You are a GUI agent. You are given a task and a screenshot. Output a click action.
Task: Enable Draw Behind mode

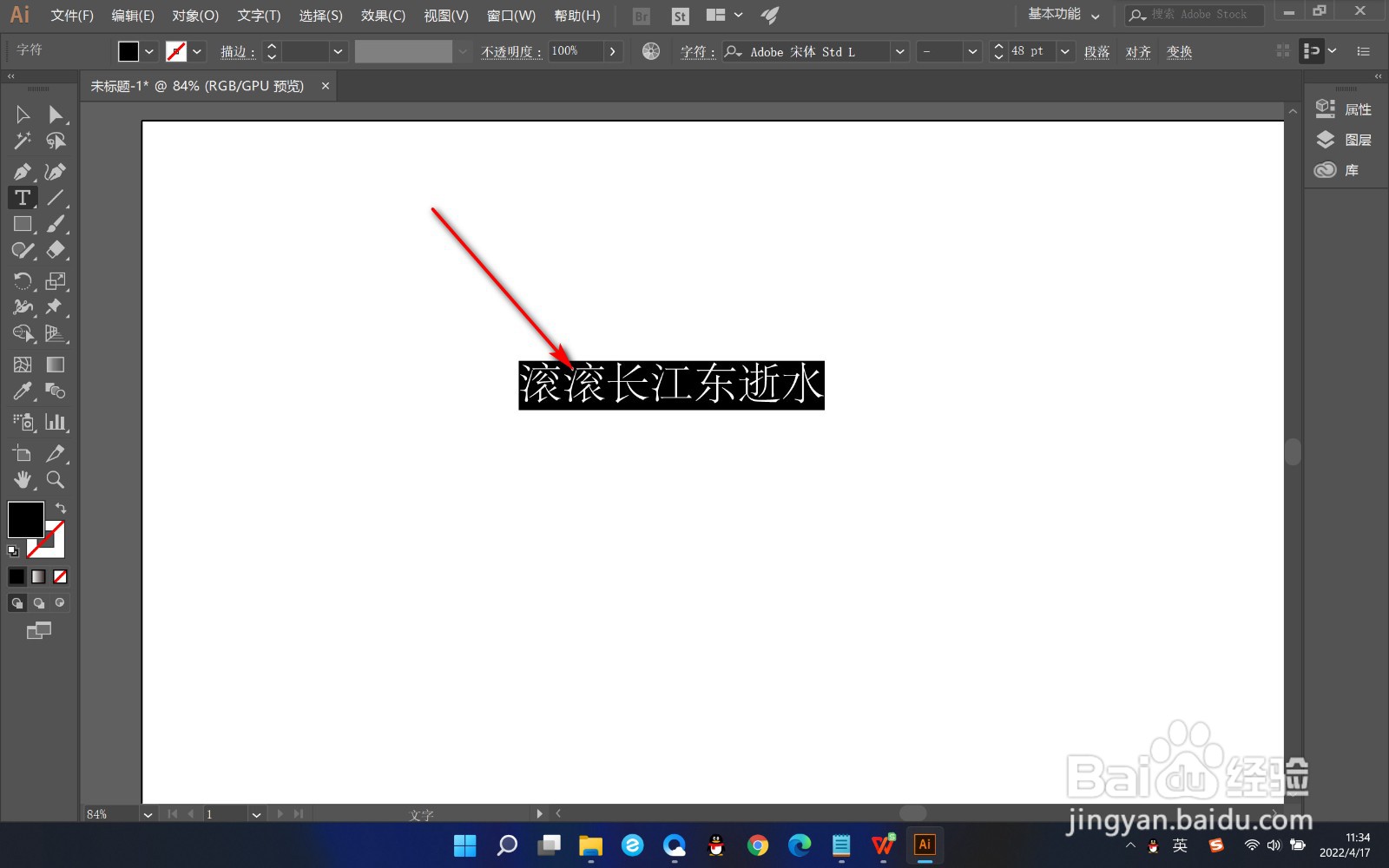pyautogui.click(x=39, y=603)
